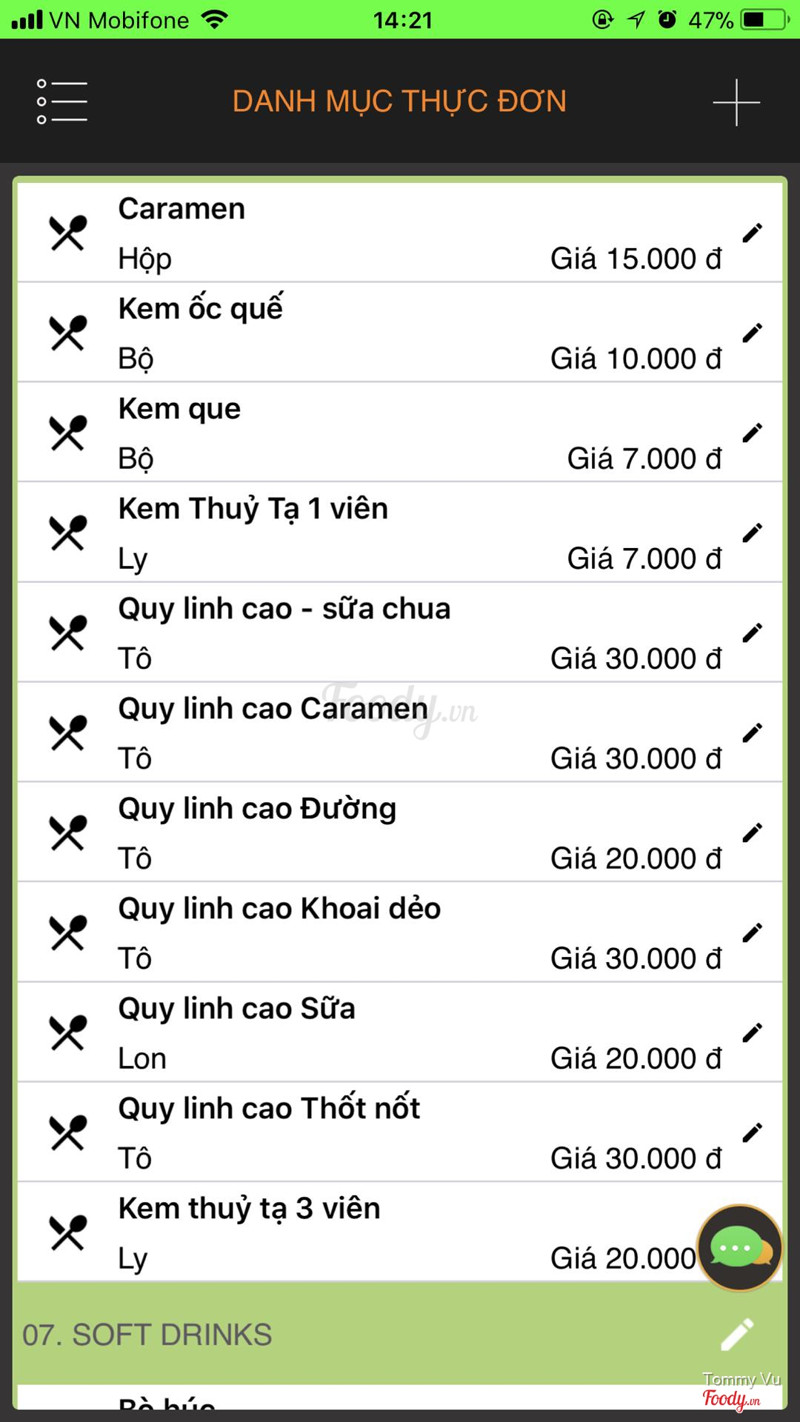Edit Quy linh cao - sữa chua
The image size is (800, 1422).
[752, 633]
